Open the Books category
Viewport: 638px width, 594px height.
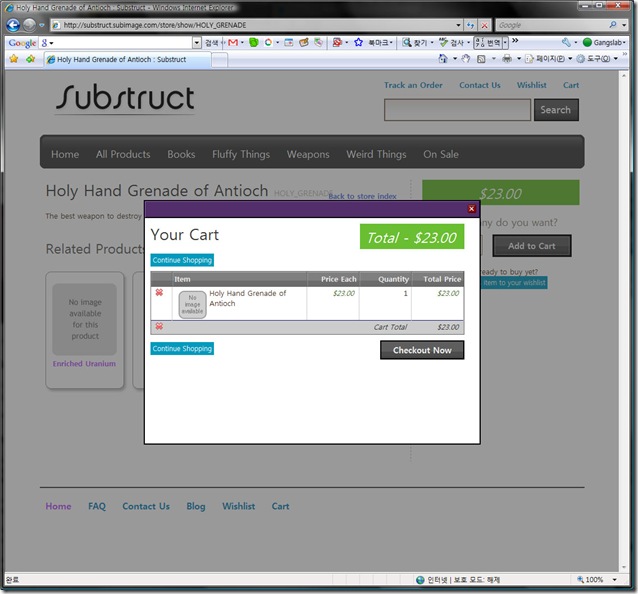(181, 154)
